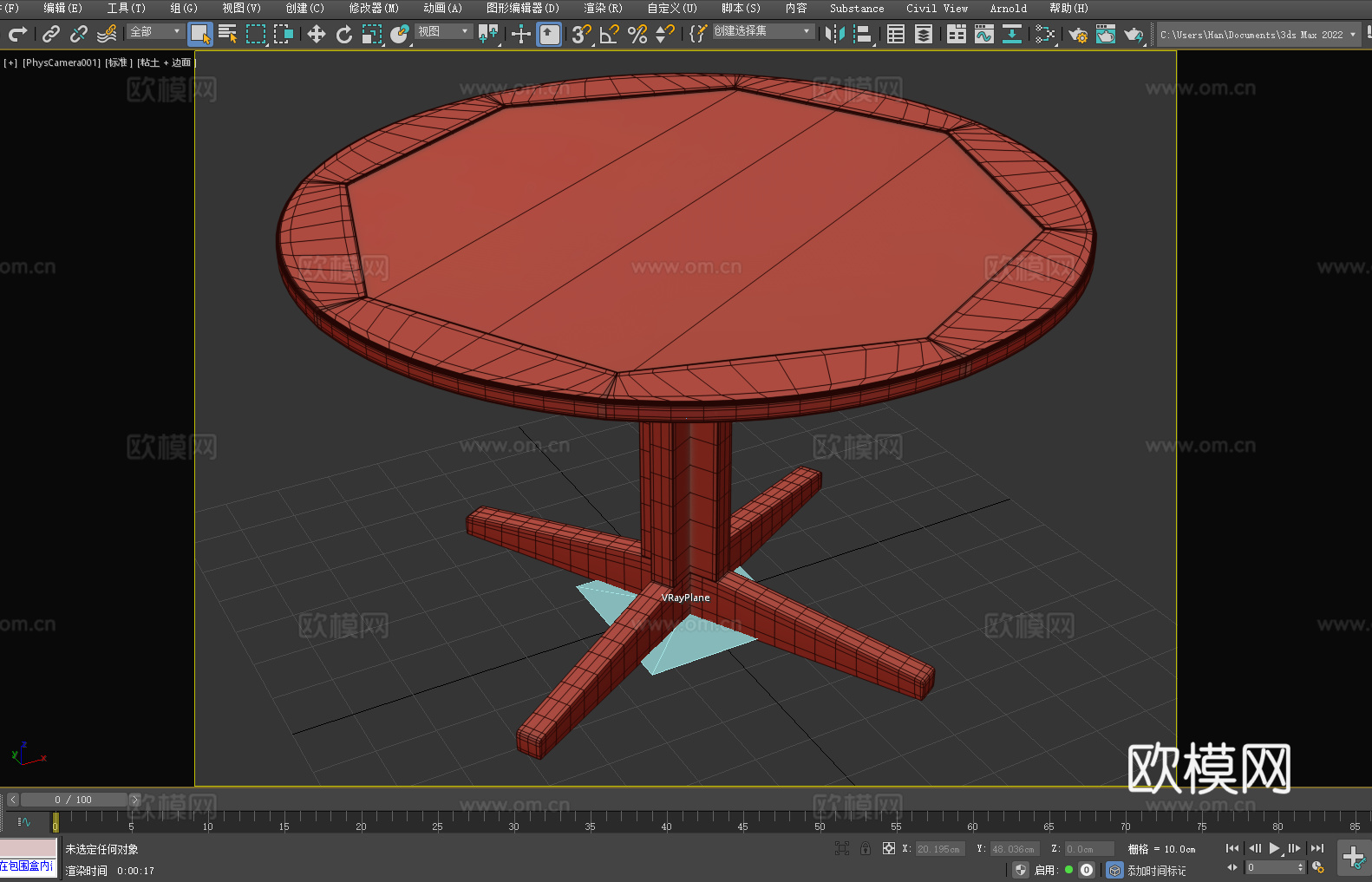Click the Redo arrow icon
The height and width of the screenshot is (882, 1372).
pyautogui.click(x=17, y=35)
